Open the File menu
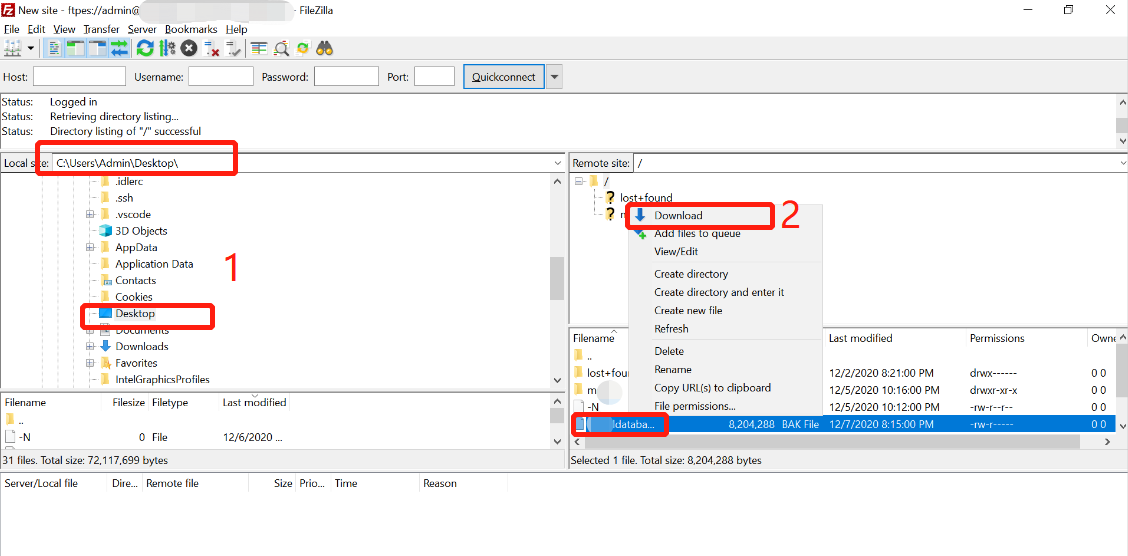1128x556 pixels. click(12, 29)
